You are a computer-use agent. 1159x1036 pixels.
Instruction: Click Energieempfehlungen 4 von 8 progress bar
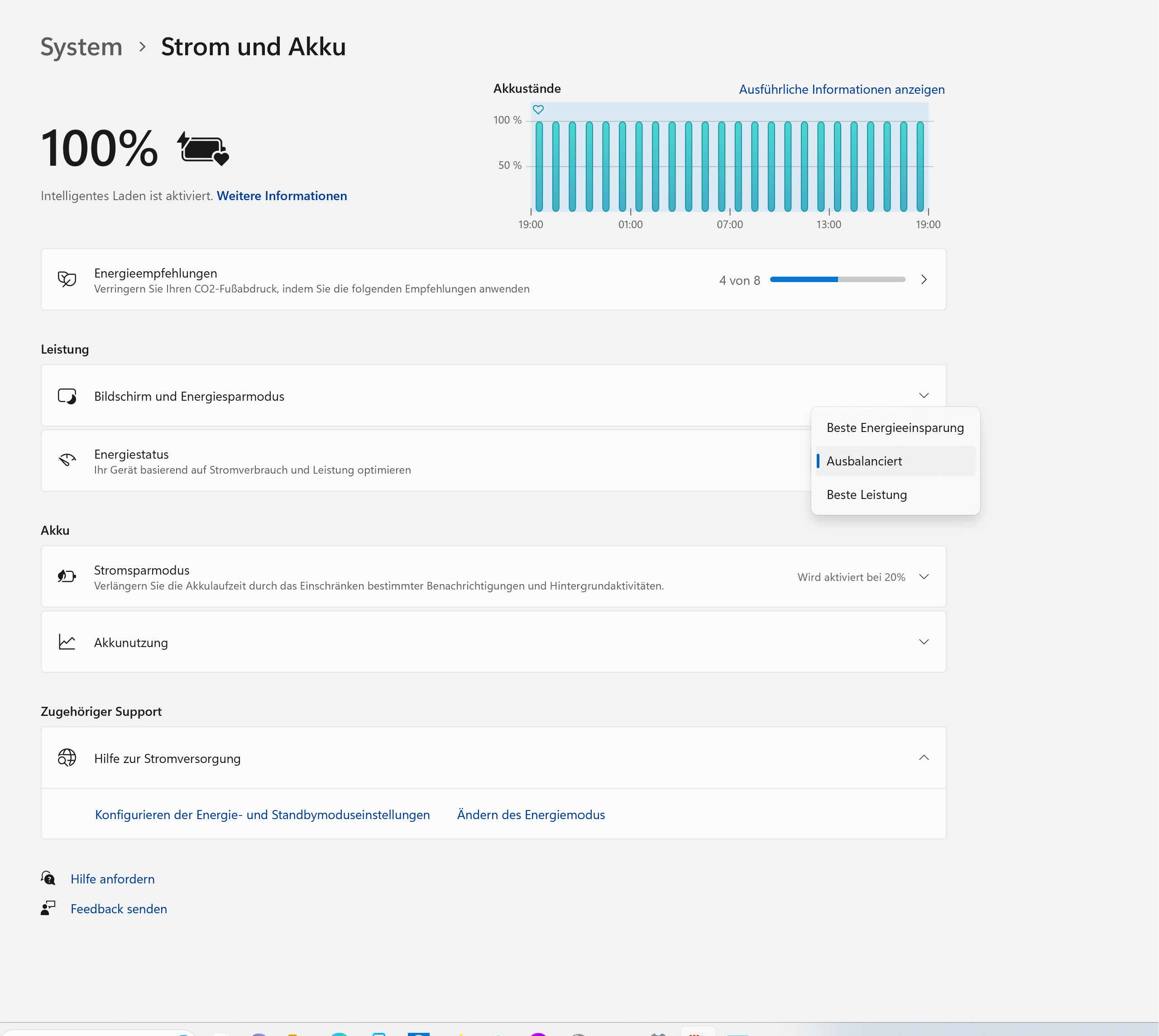coord(837,279)
